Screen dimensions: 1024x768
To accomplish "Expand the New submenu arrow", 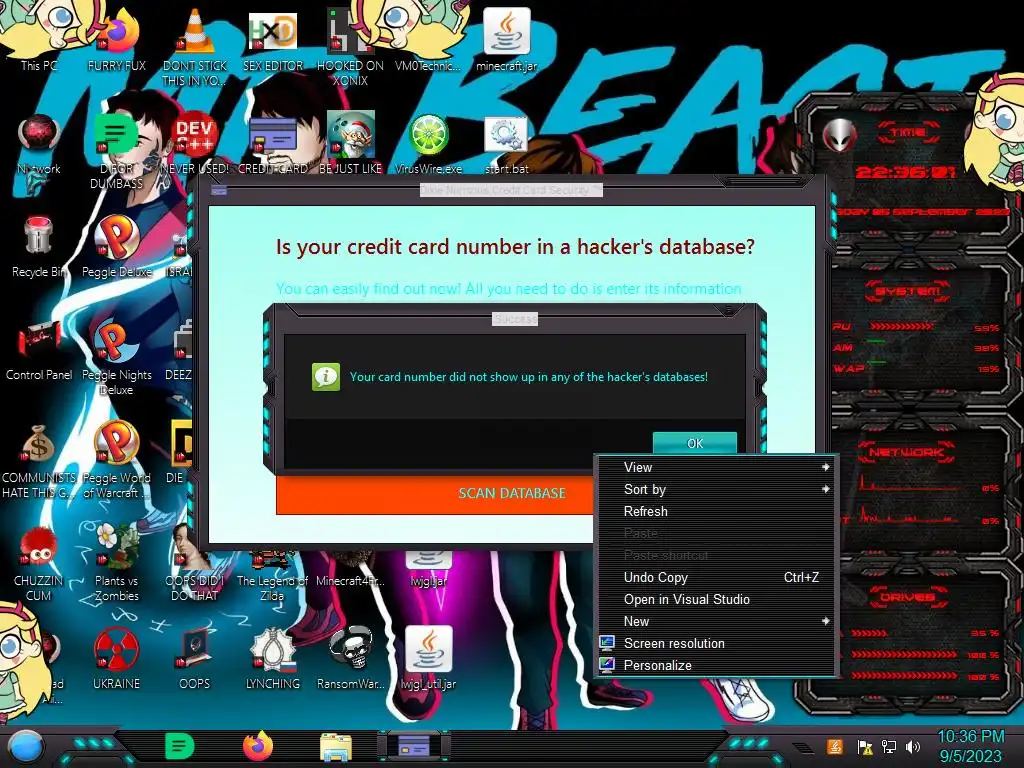I will click(x=825, y=621).
